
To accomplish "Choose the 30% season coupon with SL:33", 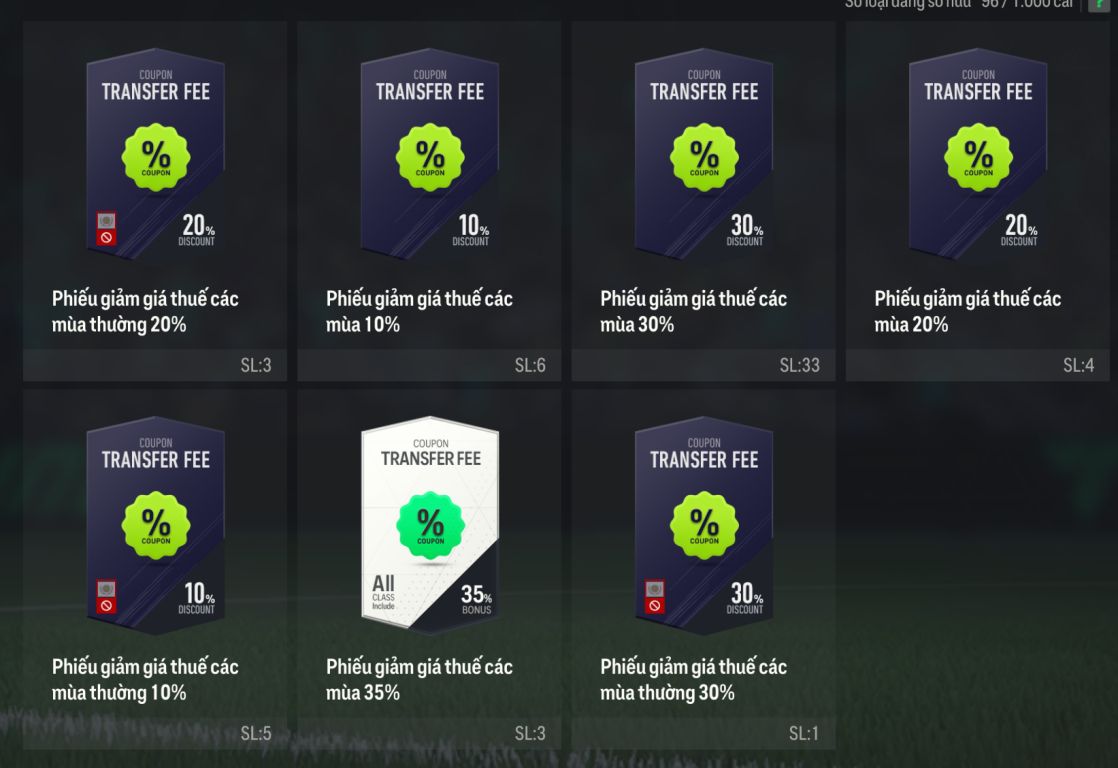I will (x=703, y=200).
